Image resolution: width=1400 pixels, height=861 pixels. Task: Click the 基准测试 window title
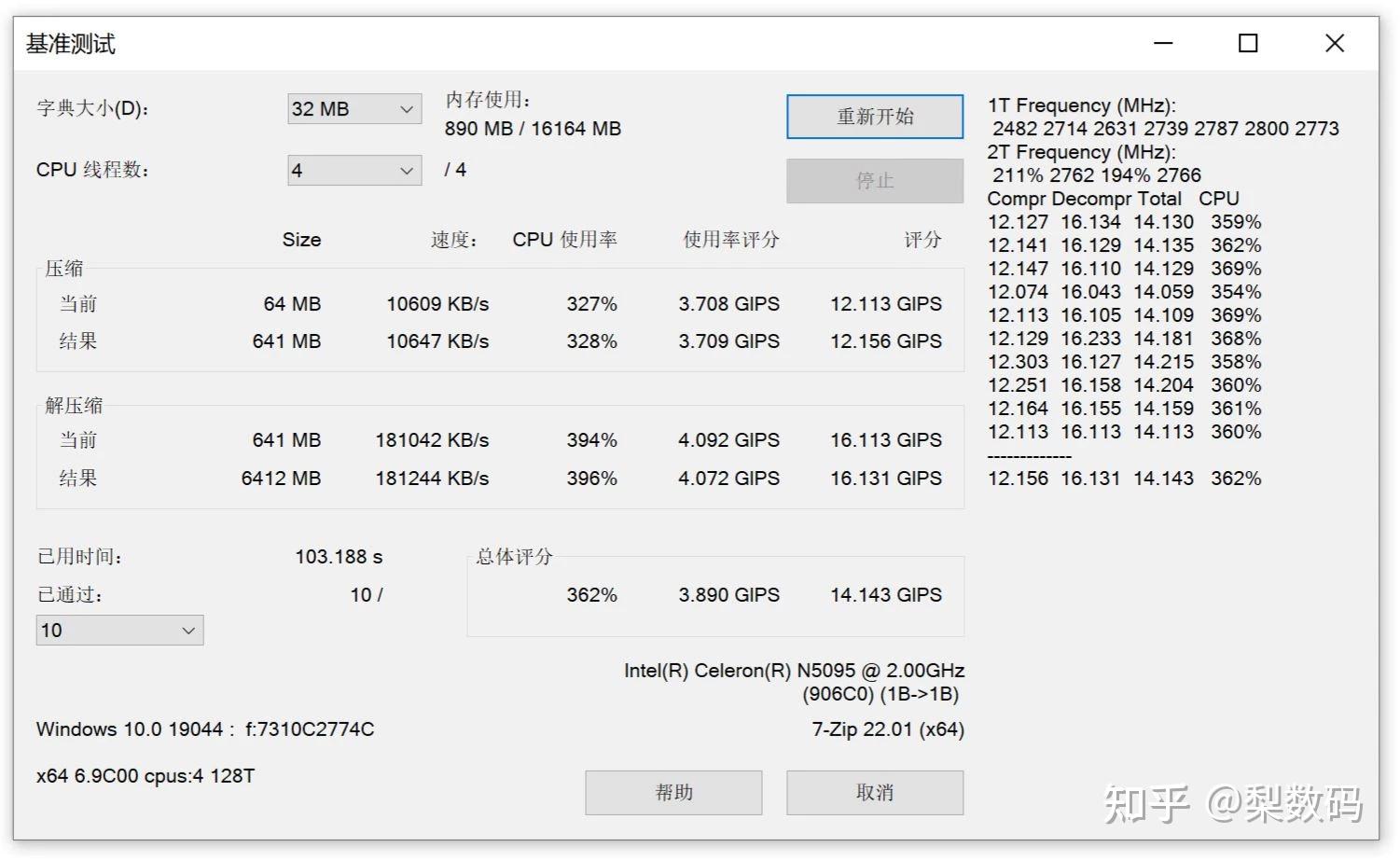[x=70, y=43]
